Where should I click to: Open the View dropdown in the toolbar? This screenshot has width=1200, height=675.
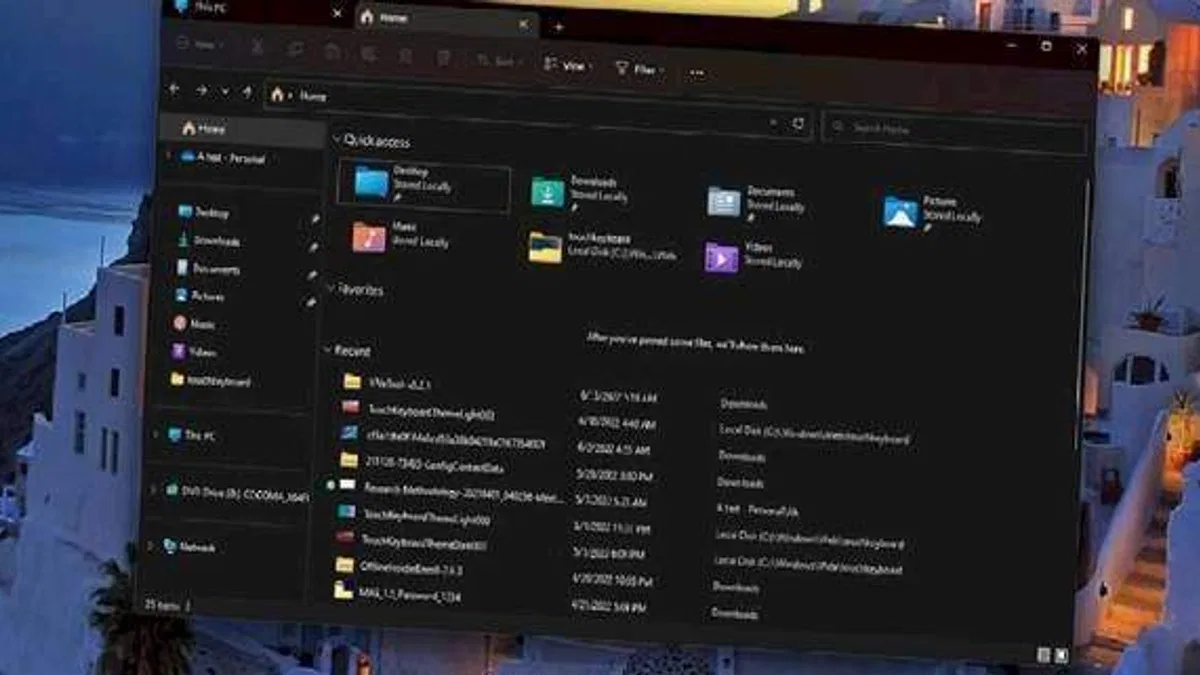568,66
